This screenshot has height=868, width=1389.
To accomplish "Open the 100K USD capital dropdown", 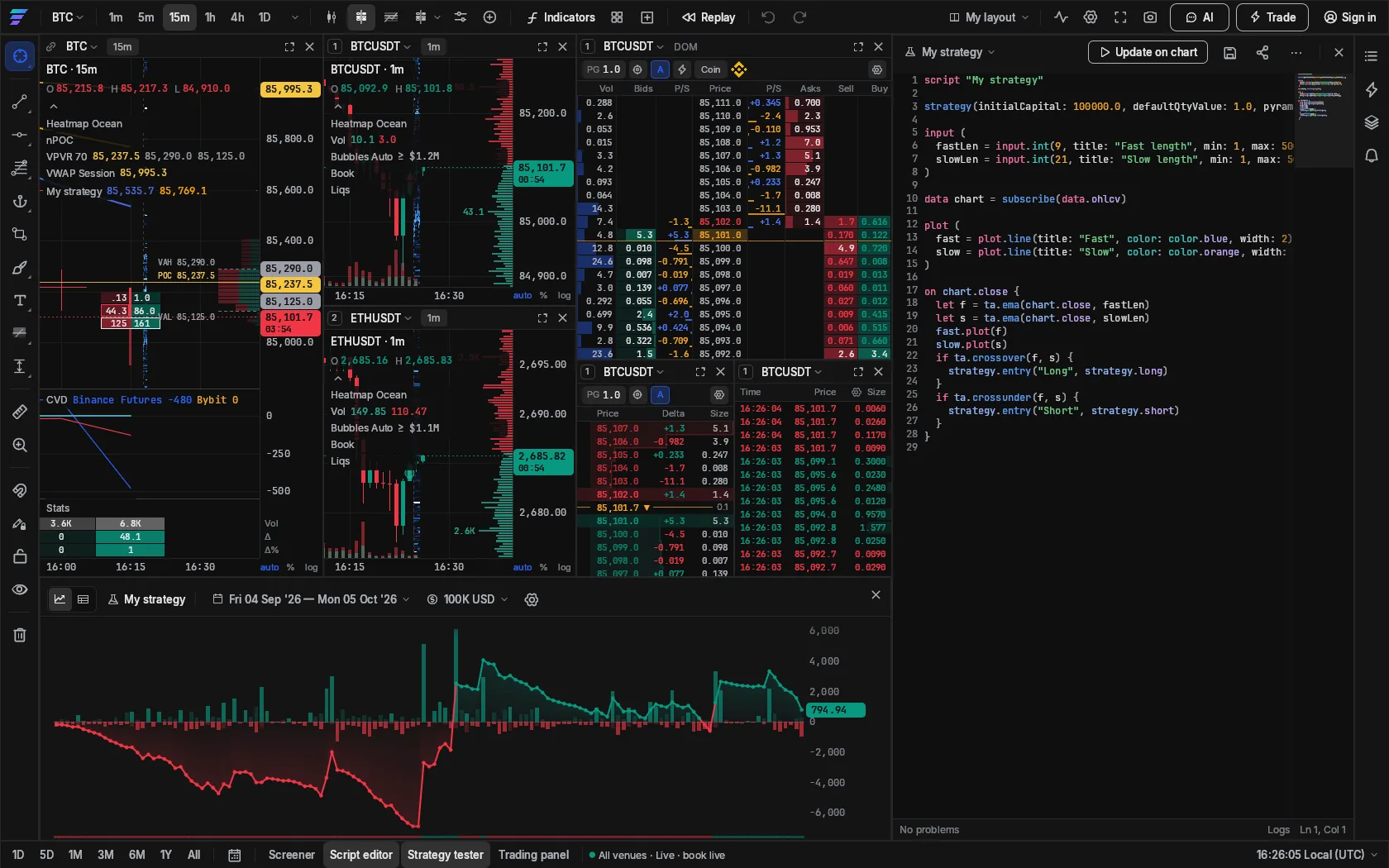I will pos(467,599).
